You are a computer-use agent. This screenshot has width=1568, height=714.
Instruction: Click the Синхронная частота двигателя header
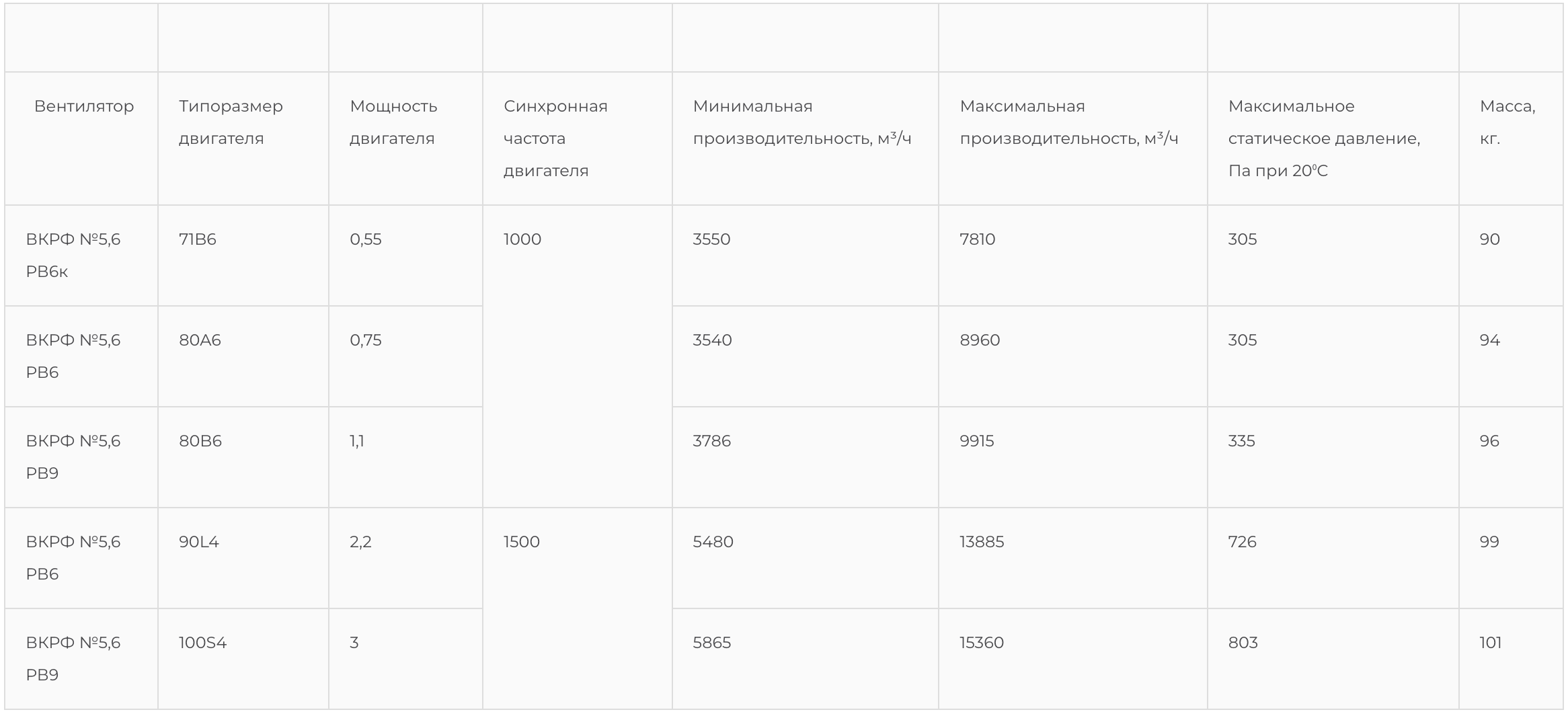555,138
